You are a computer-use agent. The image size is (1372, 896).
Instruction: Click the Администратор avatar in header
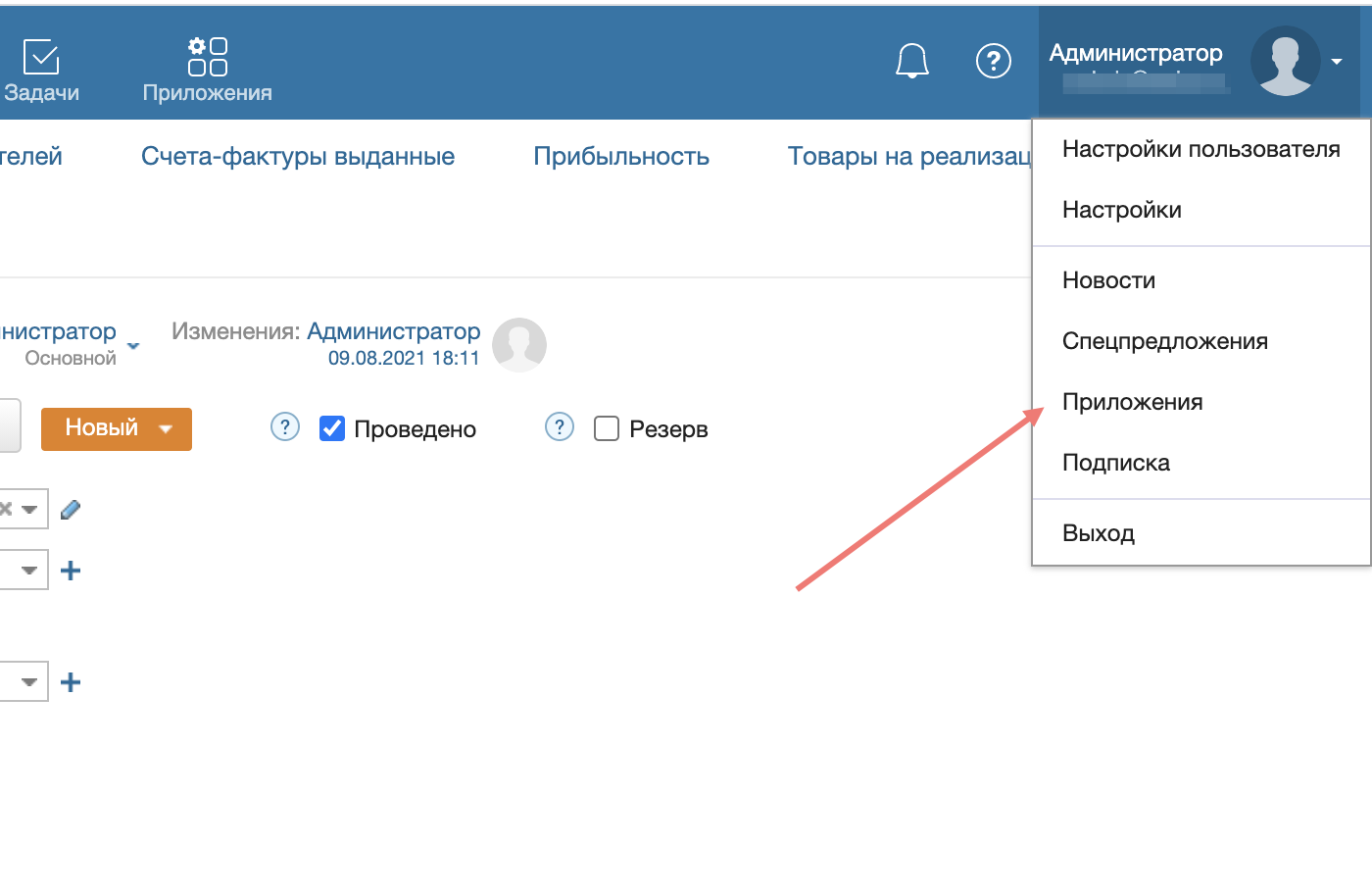click(x=1286, y=61)
